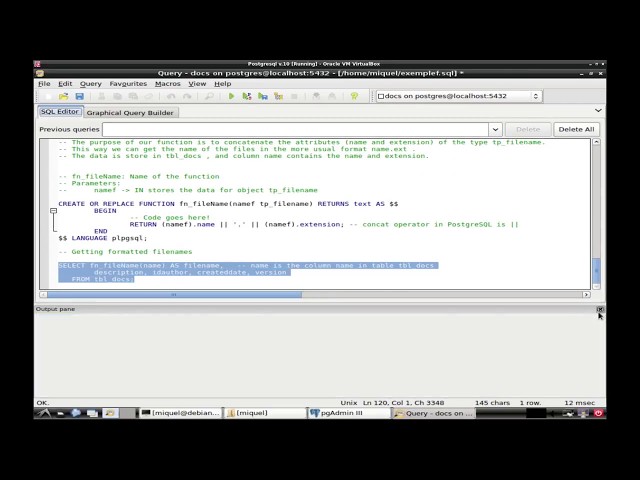Open the File menu
640x480 pixels.
tap(44, 84)
